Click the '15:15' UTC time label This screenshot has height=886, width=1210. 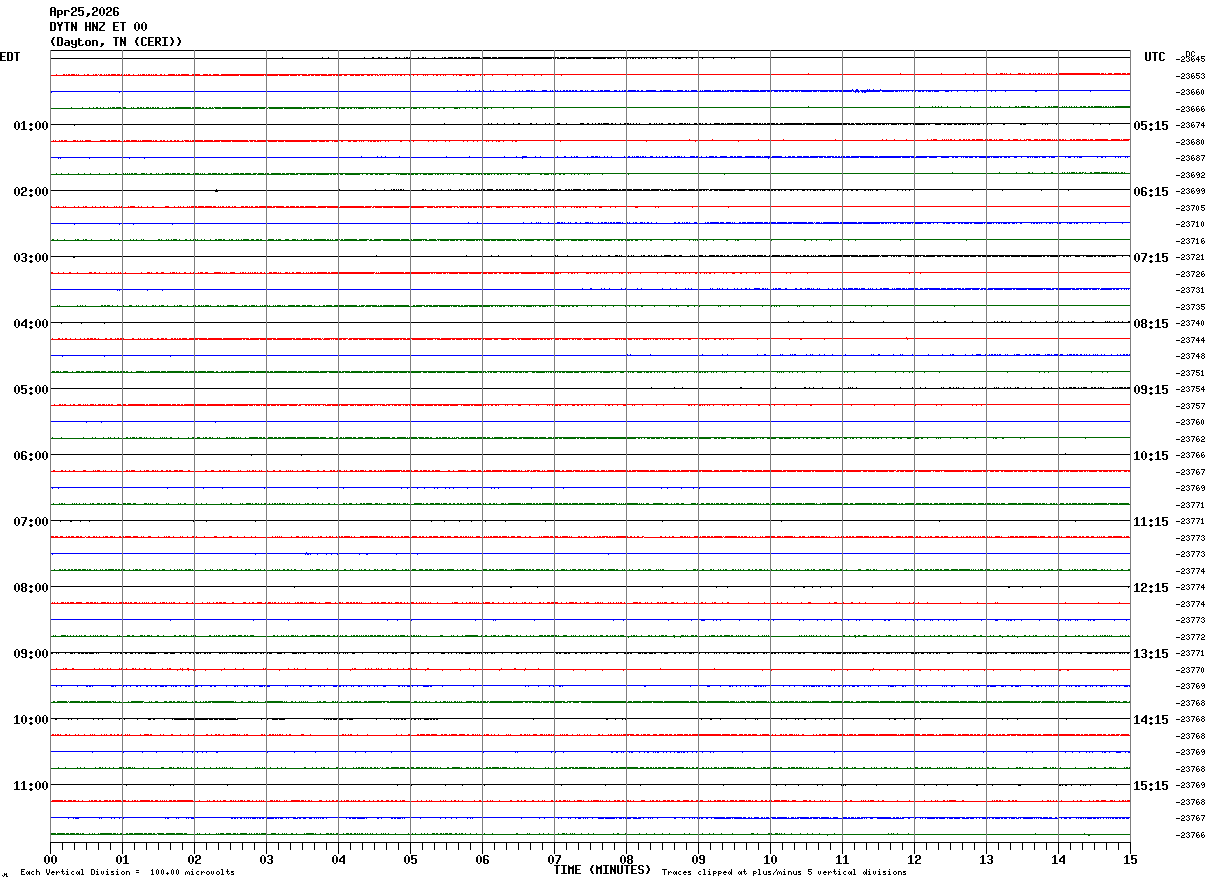tap(1150, 785)
